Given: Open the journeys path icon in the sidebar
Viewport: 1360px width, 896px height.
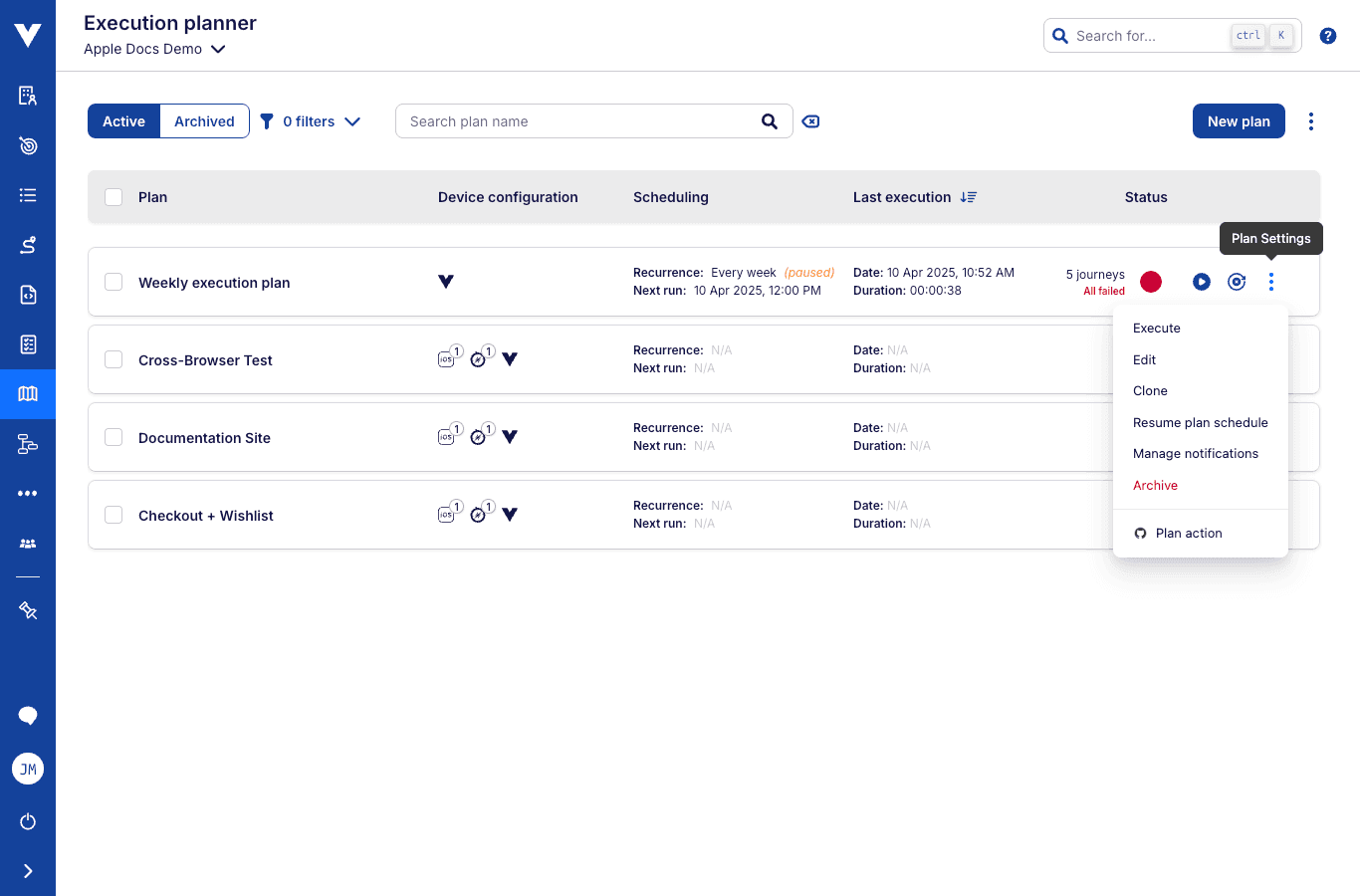Looking at the screenshot, I should [28, 244].
